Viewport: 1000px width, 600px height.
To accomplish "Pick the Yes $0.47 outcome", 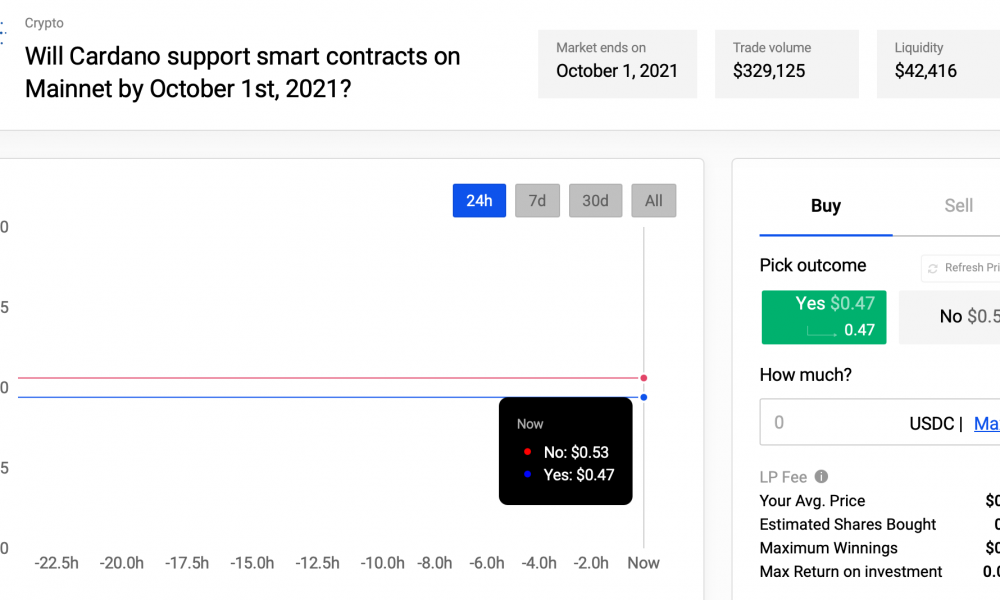I will pos(823,317).
